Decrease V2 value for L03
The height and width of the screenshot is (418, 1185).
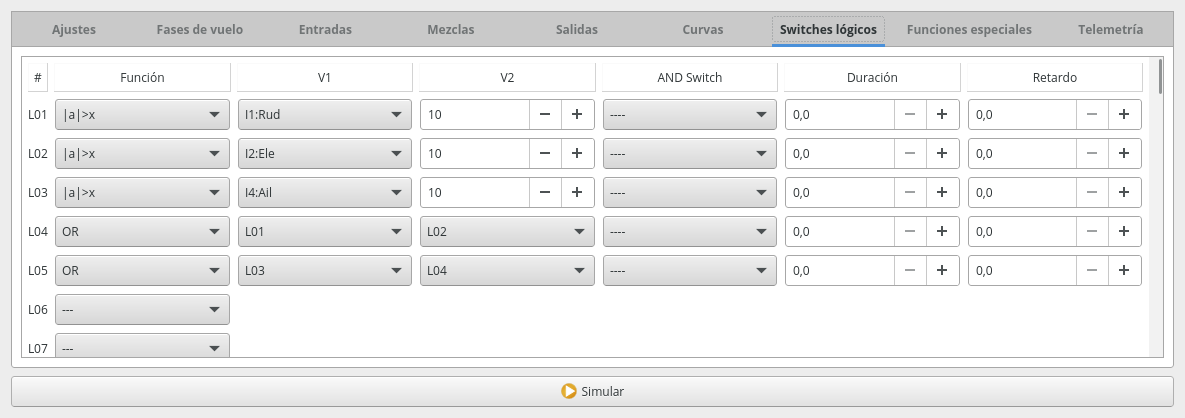click(545, 193)
